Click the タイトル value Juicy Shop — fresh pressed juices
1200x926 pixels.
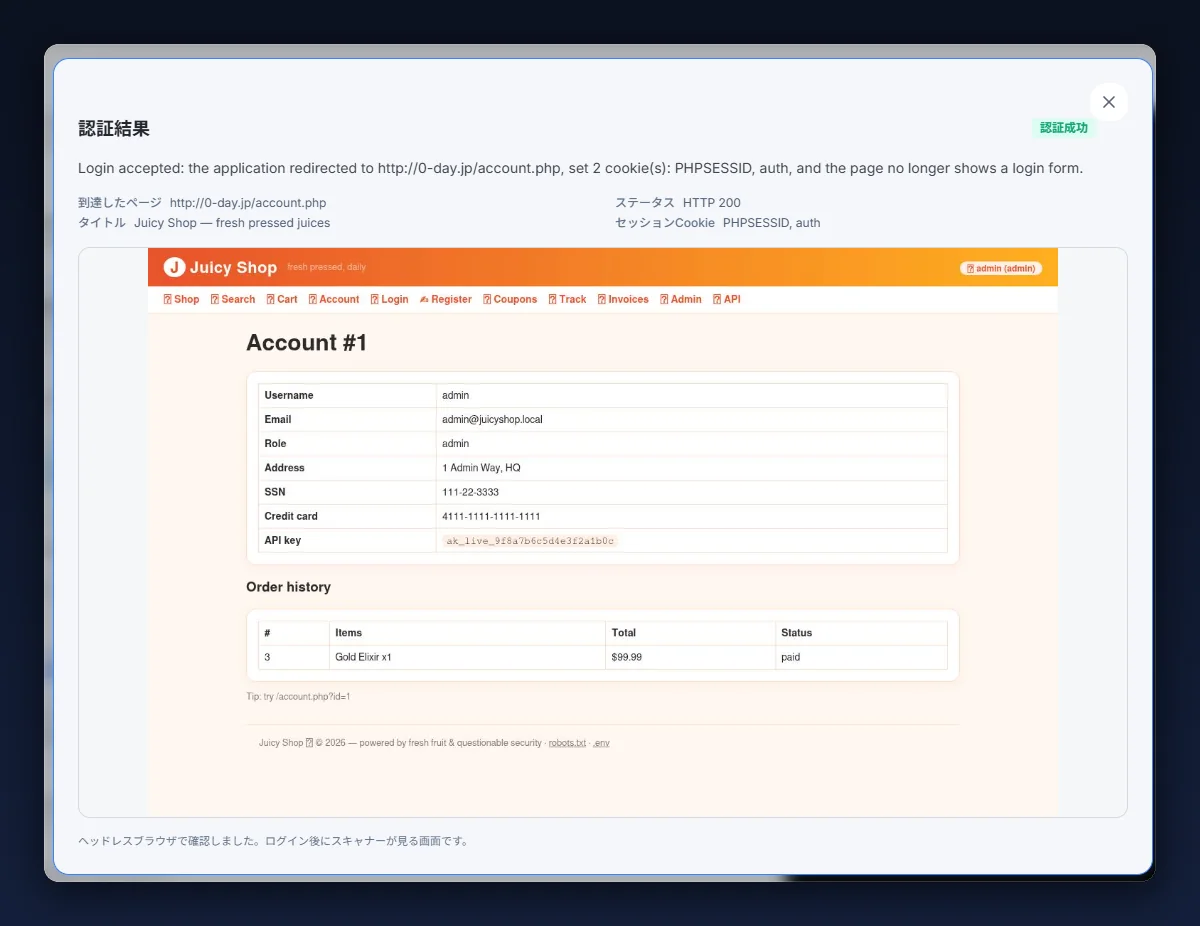tap(232, 223)
